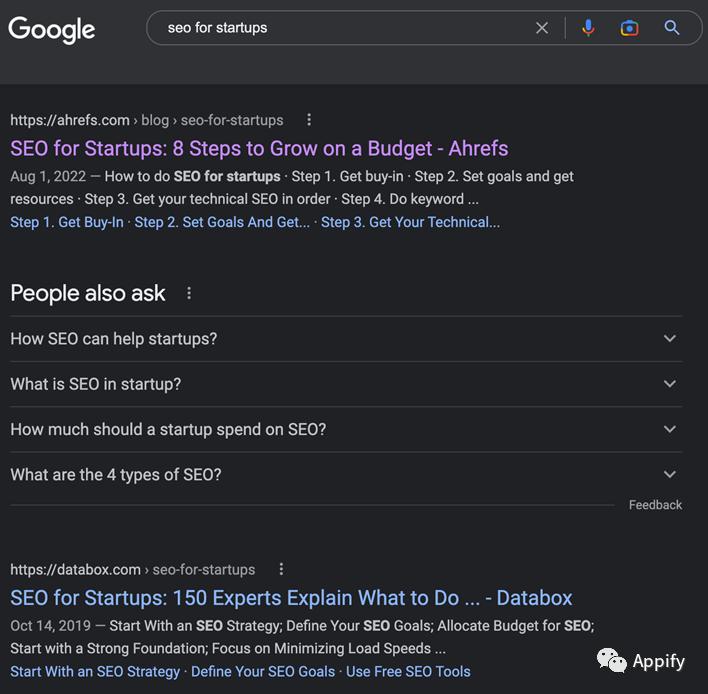Click the Google logo
Screen dimensions: 708x694
click(x=52, y=29)
